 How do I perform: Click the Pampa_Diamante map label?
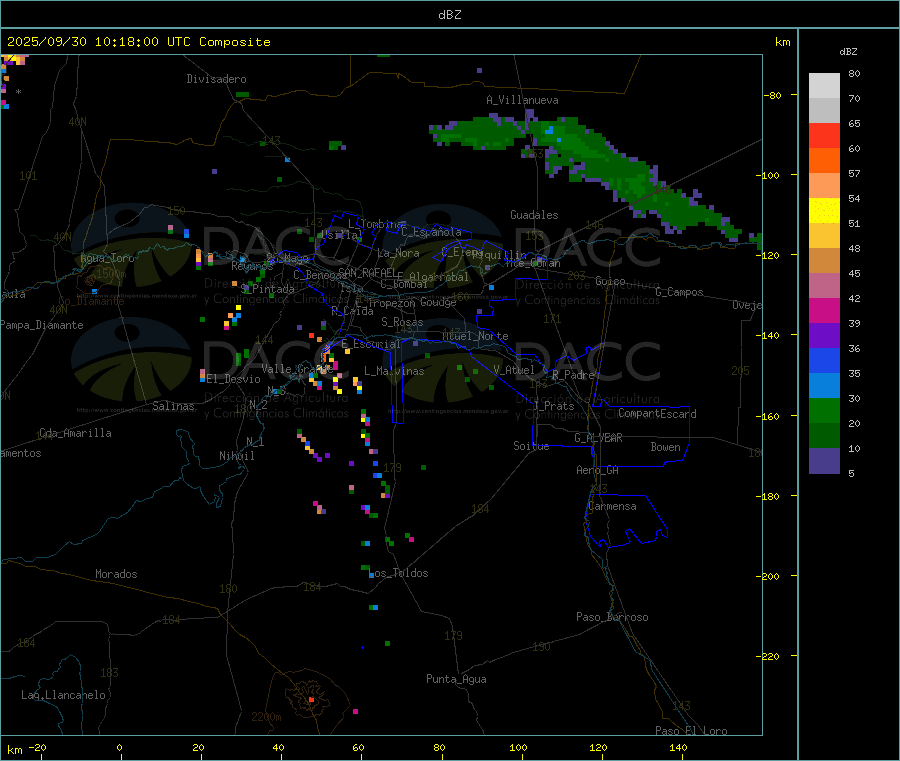pyautogui.click(x=42, y=325)
